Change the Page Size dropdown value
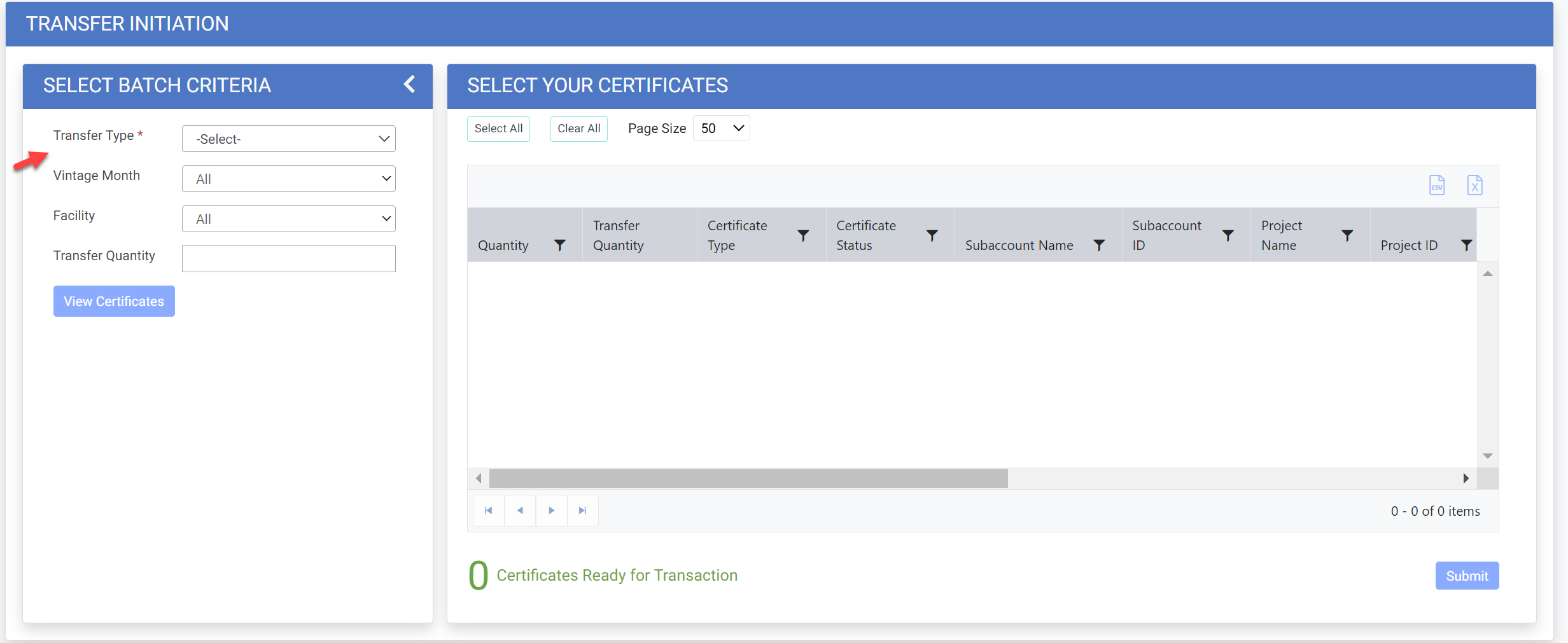 tap(721, 128)
